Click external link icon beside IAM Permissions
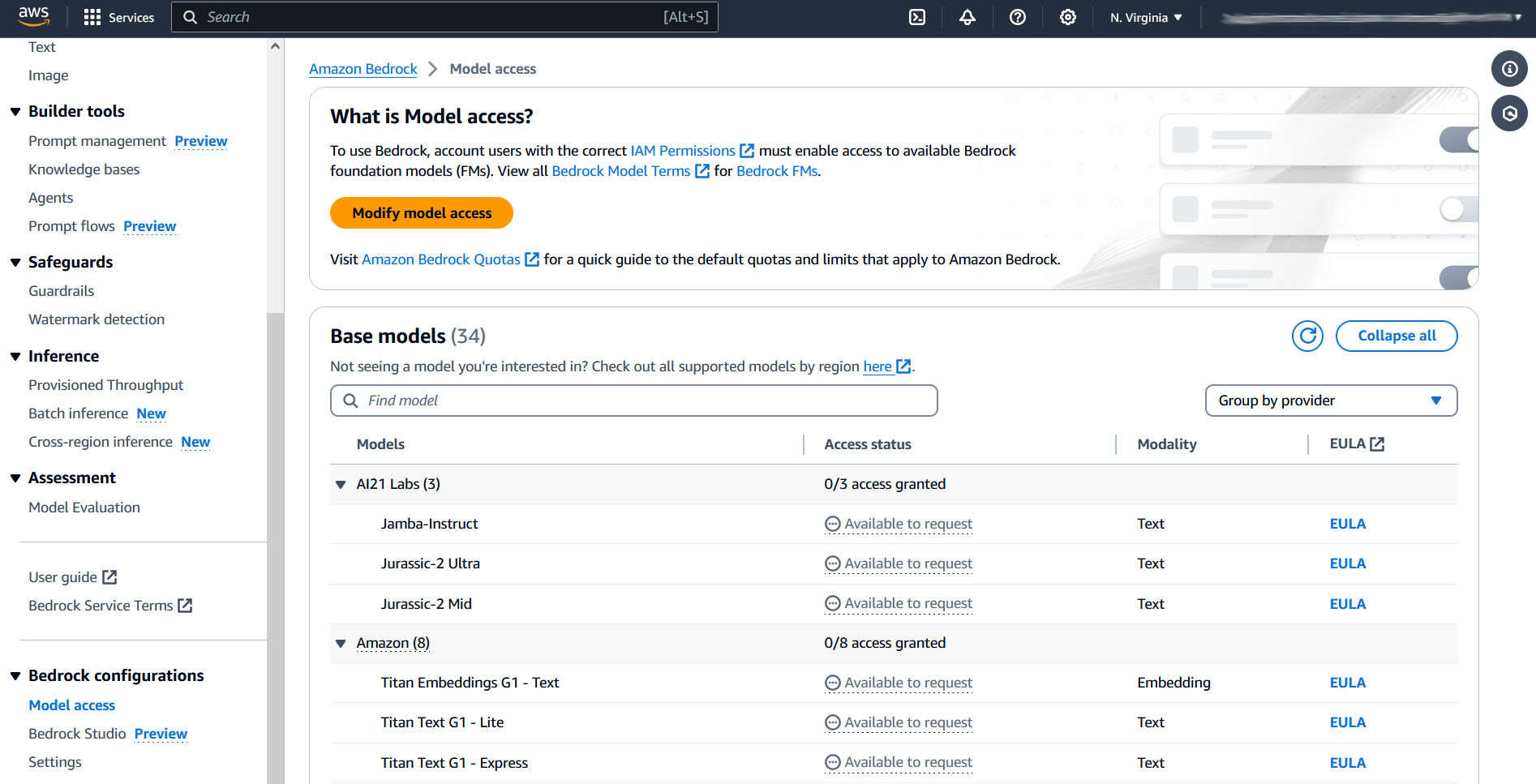The height and width of the screenshot is (784, 1536). click(747, 151)
